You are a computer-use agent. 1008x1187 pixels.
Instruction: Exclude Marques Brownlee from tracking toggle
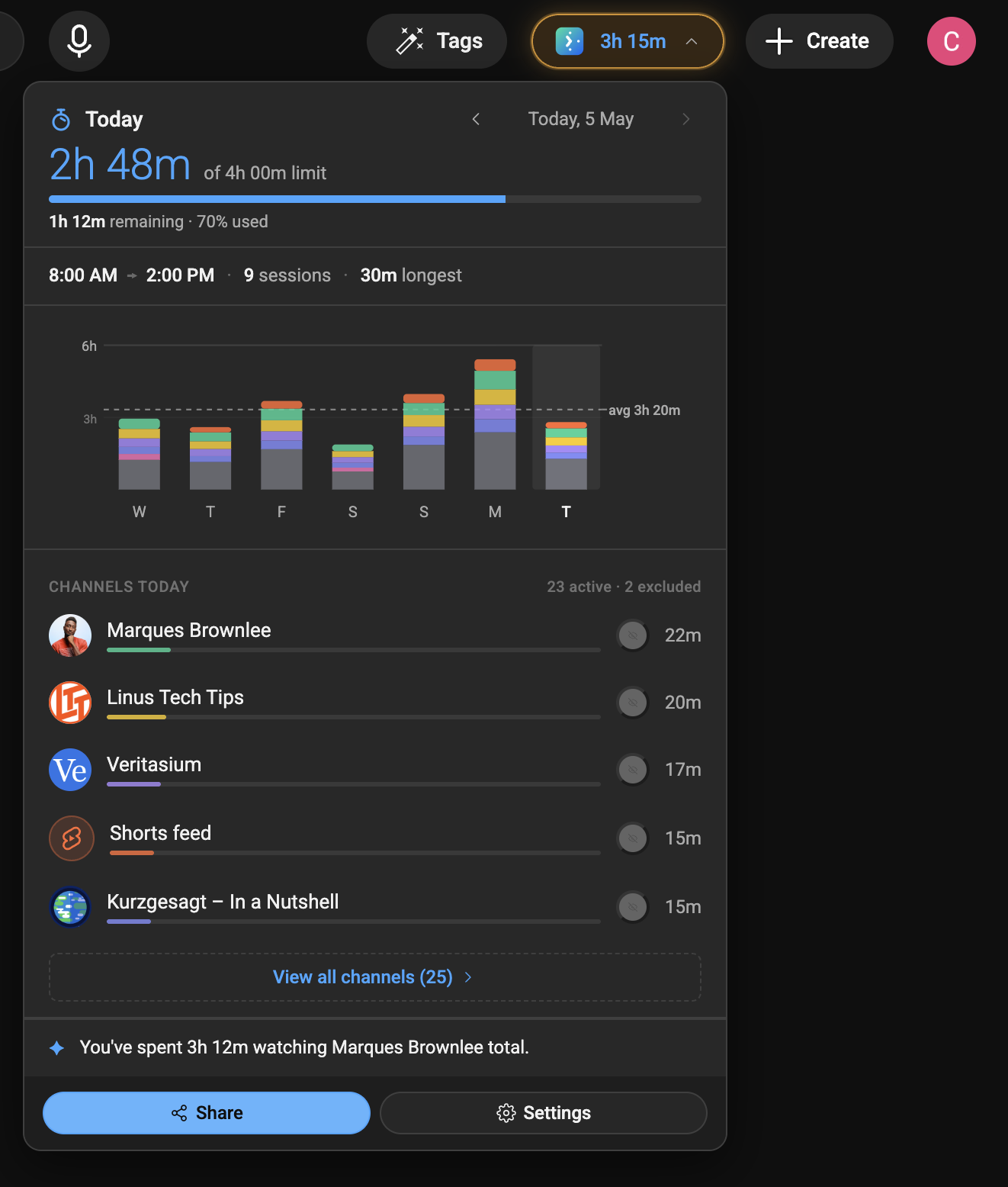pos(633,635)
